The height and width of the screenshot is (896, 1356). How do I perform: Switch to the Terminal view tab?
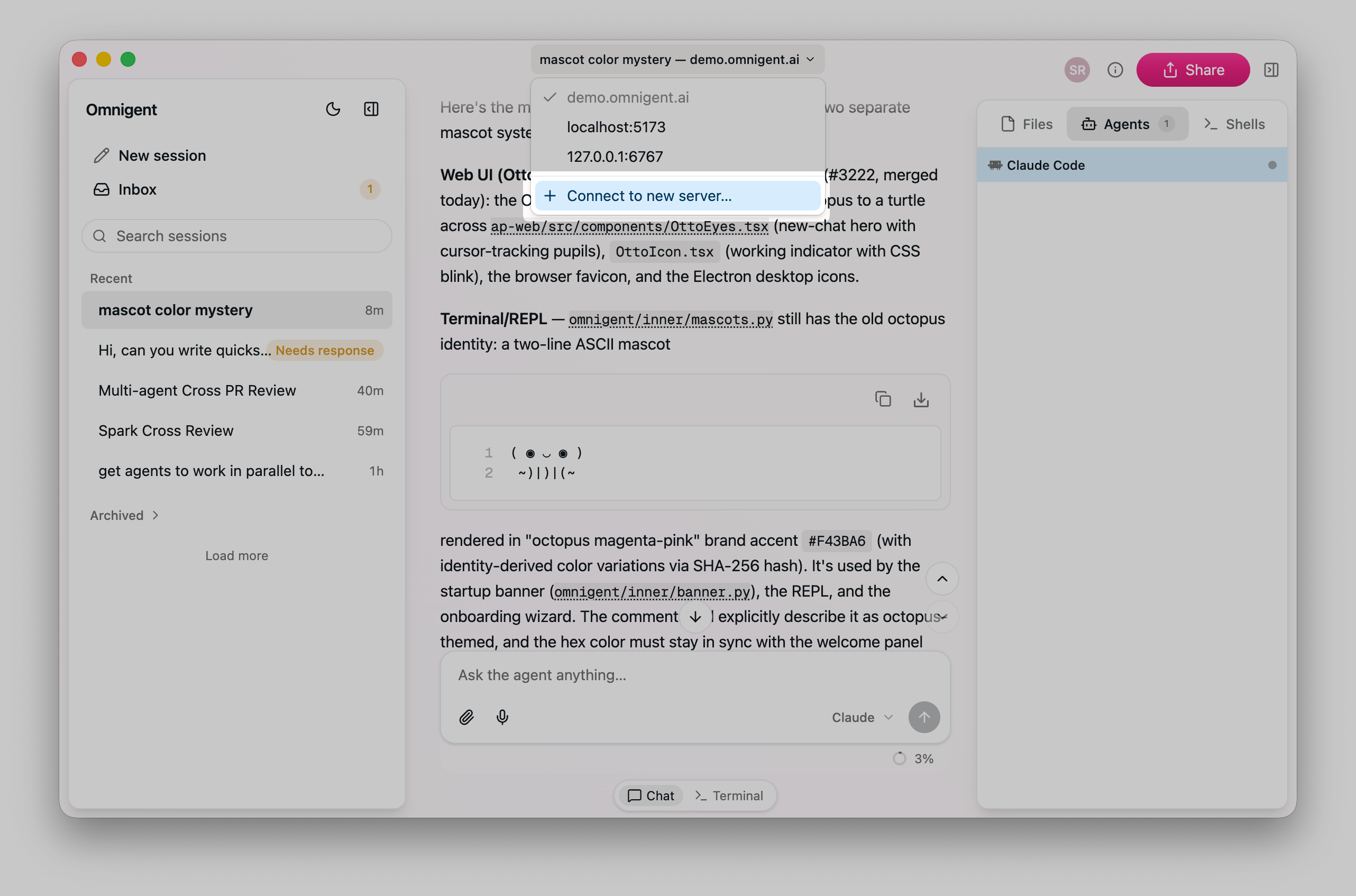click(729, 796)
